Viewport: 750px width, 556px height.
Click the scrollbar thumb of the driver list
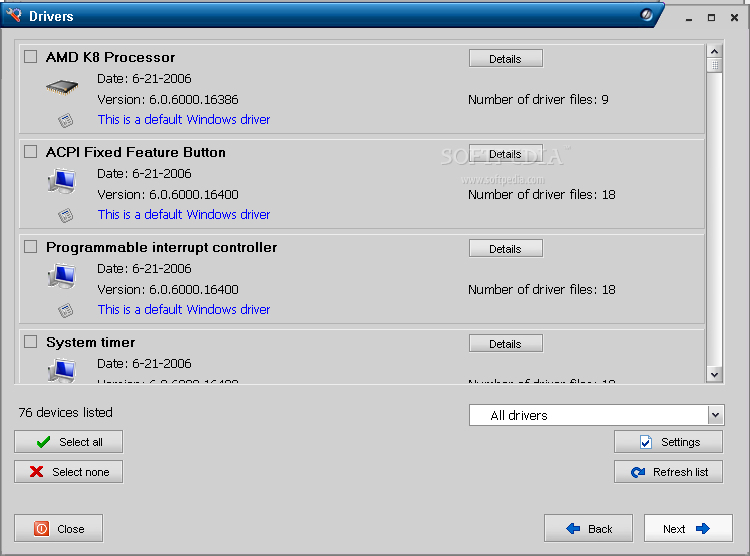[x=714, y=66]
